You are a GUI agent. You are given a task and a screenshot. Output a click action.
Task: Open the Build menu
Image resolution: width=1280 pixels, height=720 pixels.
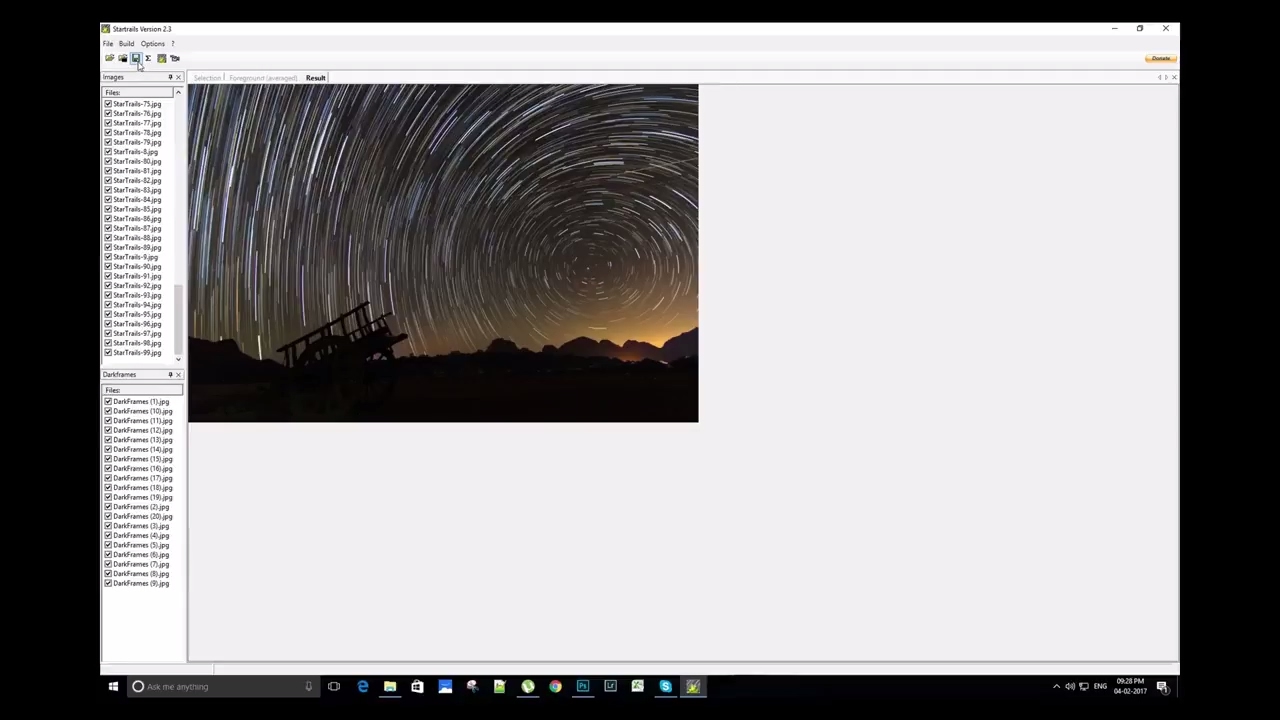(126, 44)
